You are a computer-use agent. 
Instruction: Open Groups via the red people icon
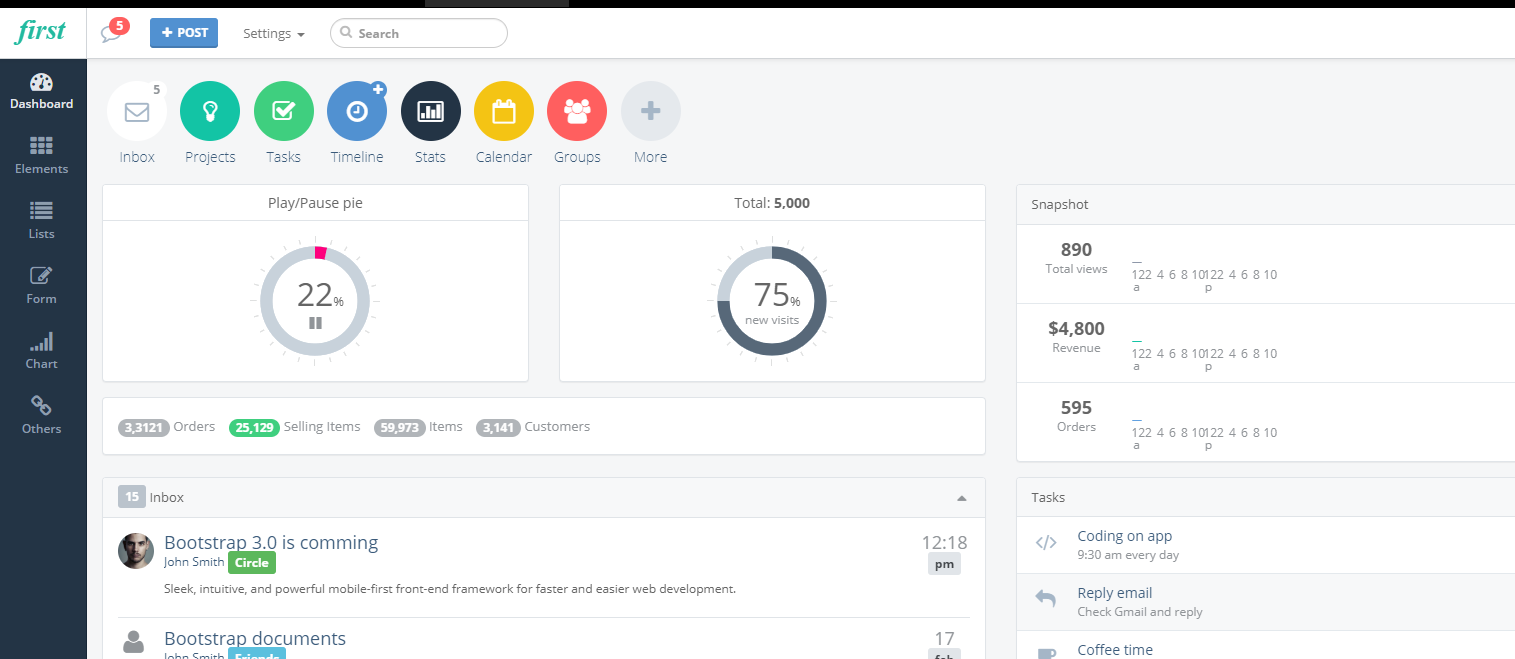tap(577, 111)
